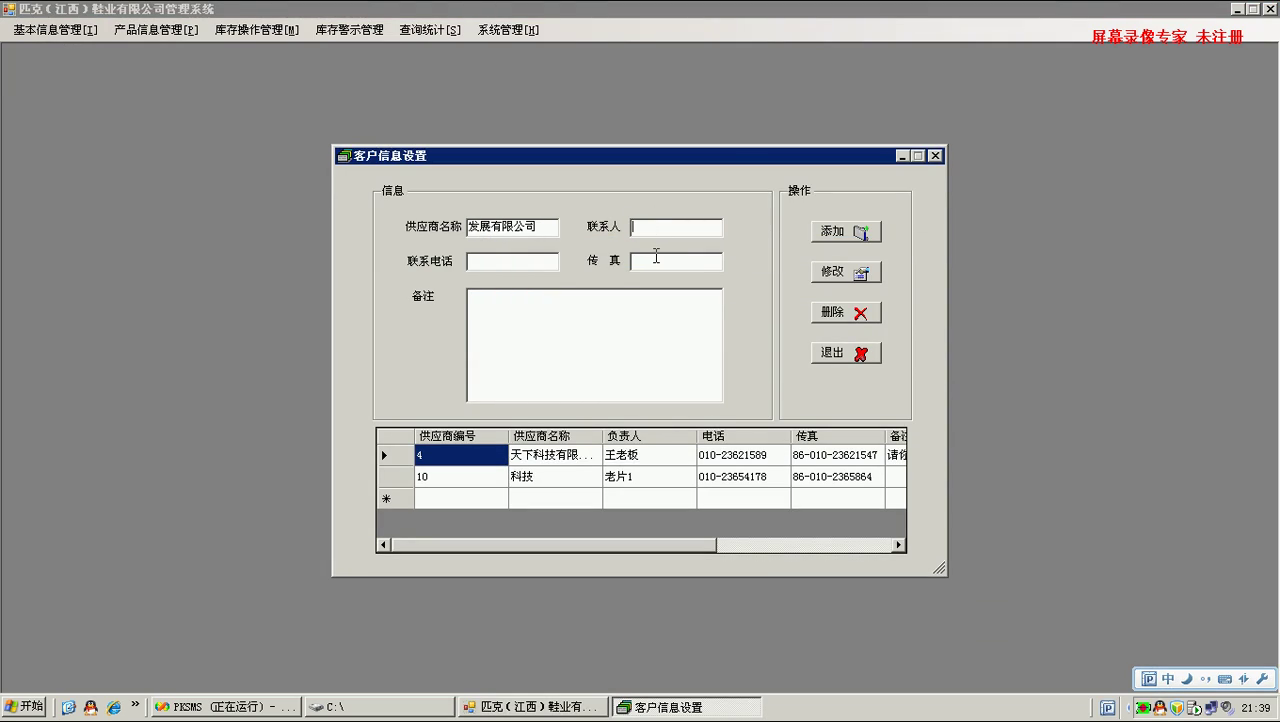
Task: Click the 传真 grid column header
Action: [837, 436]
